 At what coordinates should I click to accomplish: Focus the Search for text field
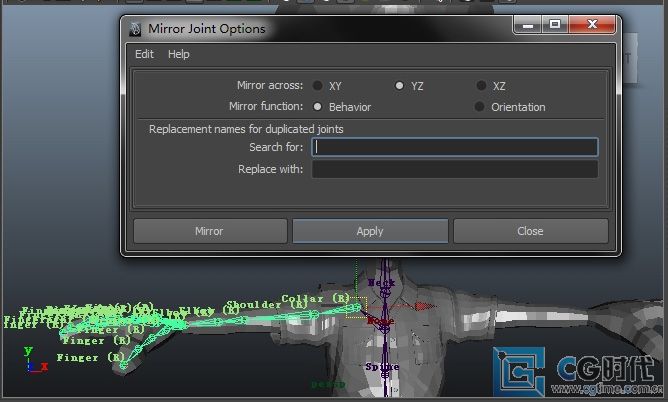455,147
